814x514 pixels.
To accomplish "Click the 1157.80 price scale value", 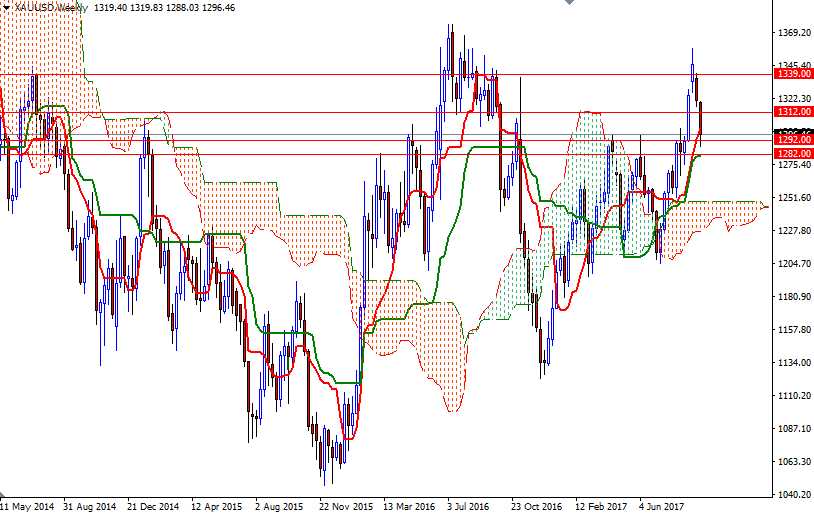I will pos(794,330).
